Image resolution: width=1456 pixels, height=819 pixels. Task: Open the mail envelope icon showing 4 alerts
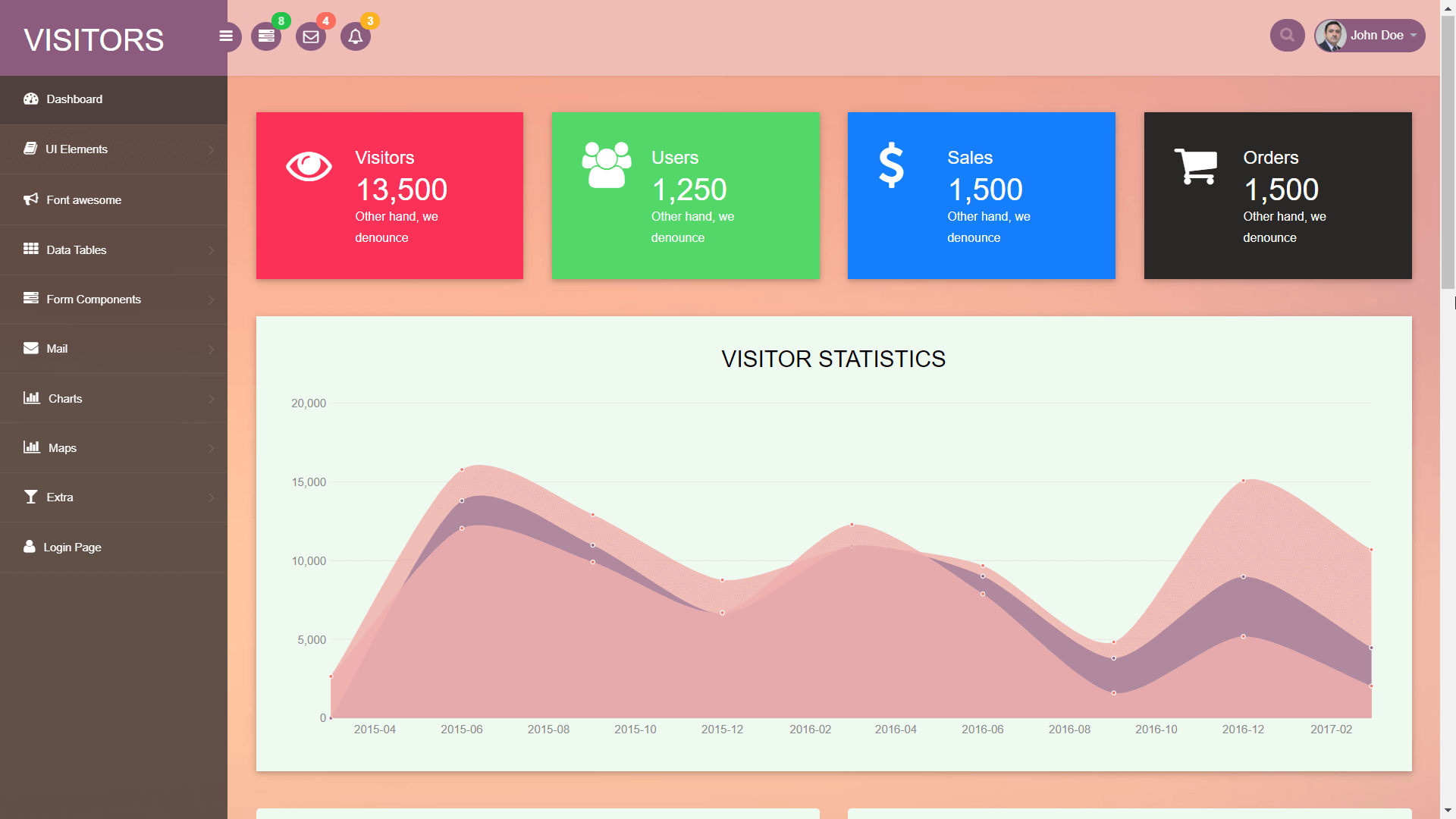point(311,36)
